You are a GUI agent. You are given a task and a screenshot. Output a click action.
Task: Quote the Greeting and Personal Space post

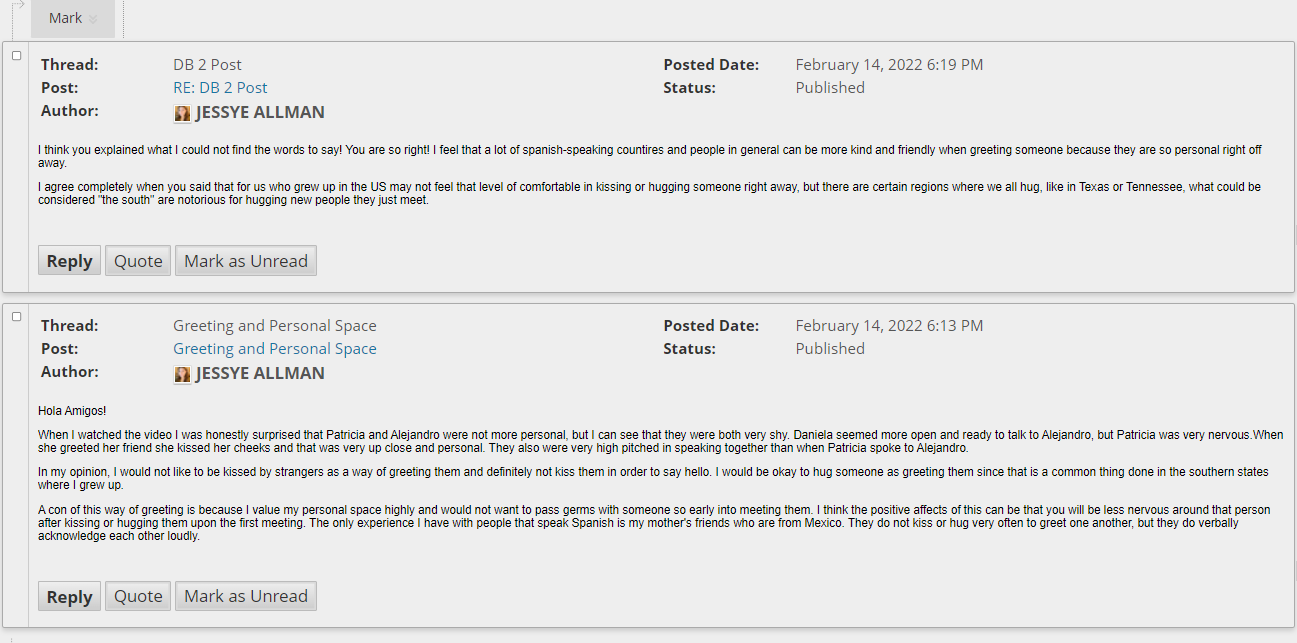tap(138, 596)
